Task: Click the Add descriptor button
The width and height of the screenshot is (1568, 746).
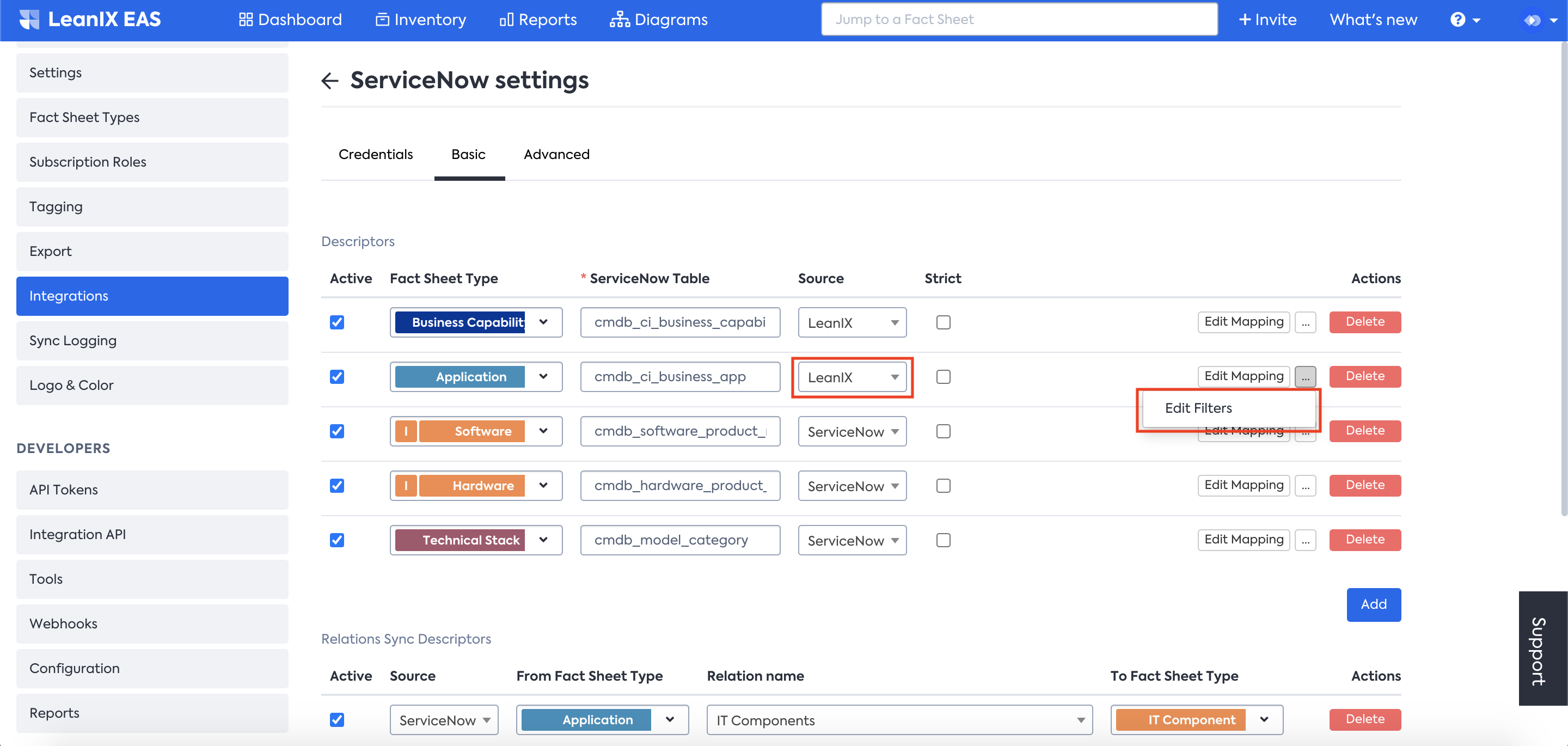Action: [x=1373, y=604]
